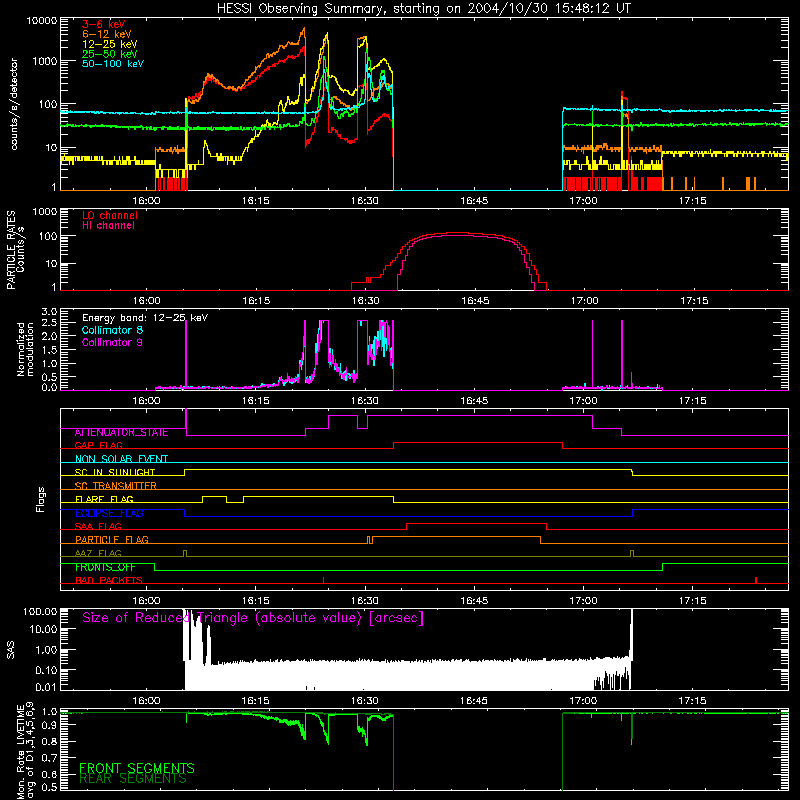Screen dimensions: 800x800
Task: Click the SAA_FLAG label
Action: 98,526
